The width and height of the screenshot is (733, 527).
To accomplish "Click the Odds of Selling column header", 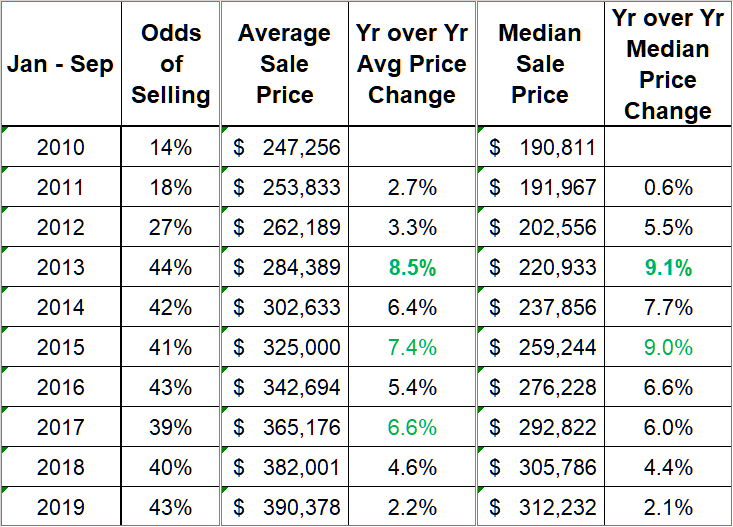I will (171, 65).
